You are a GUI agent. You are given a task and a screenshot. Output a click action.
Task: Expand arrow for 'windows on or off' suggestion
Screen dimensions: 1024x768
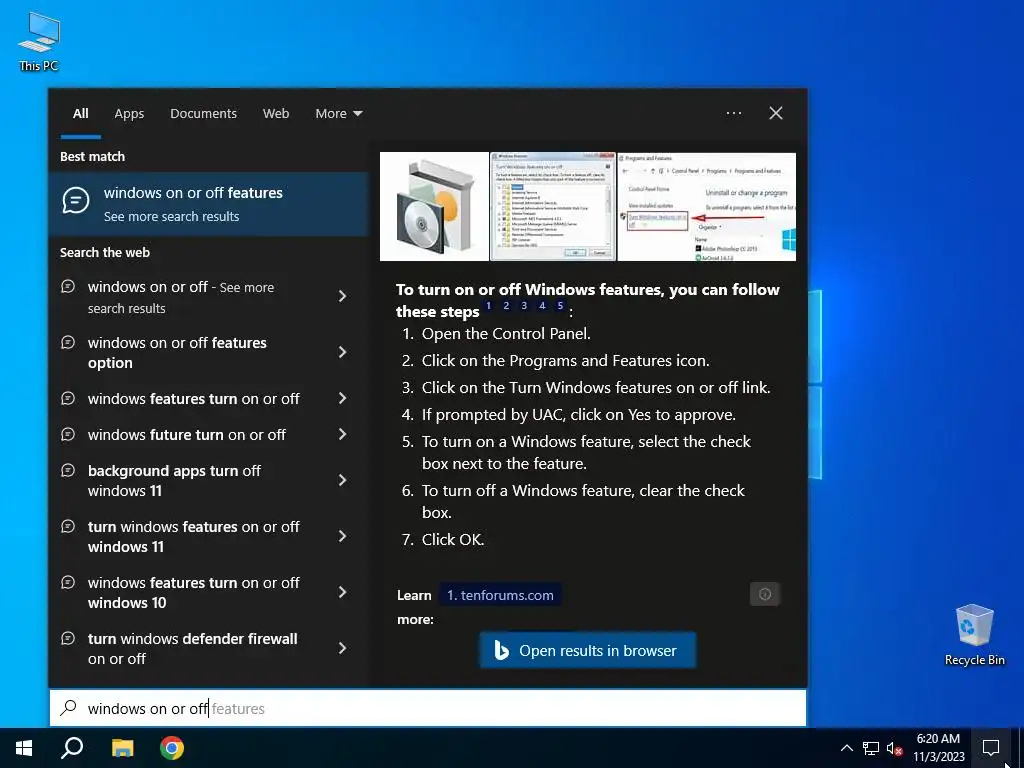tap(343, 296)
